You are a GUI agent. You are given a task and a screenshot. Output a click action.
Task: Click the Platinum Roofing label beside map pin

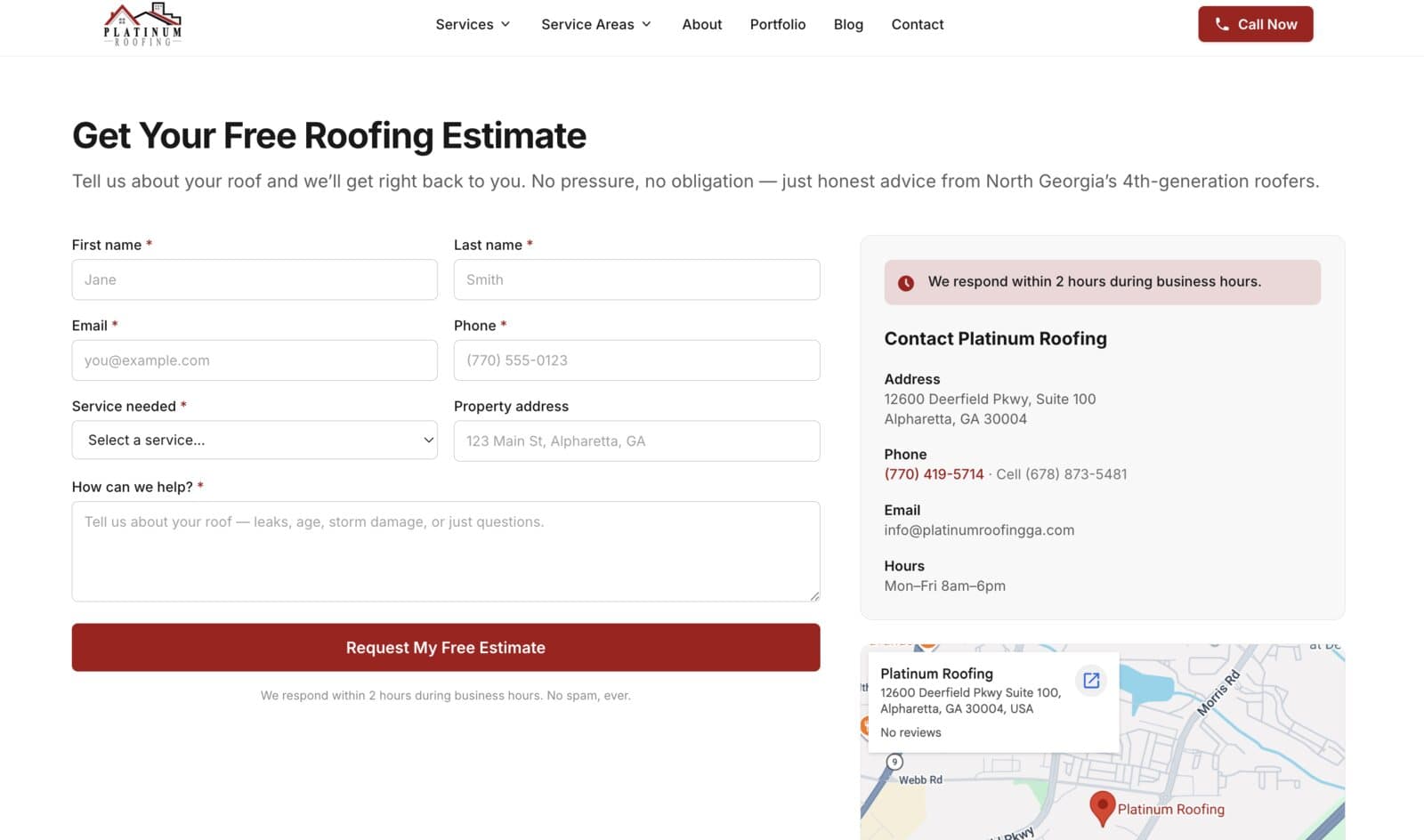click(1170, 809)
